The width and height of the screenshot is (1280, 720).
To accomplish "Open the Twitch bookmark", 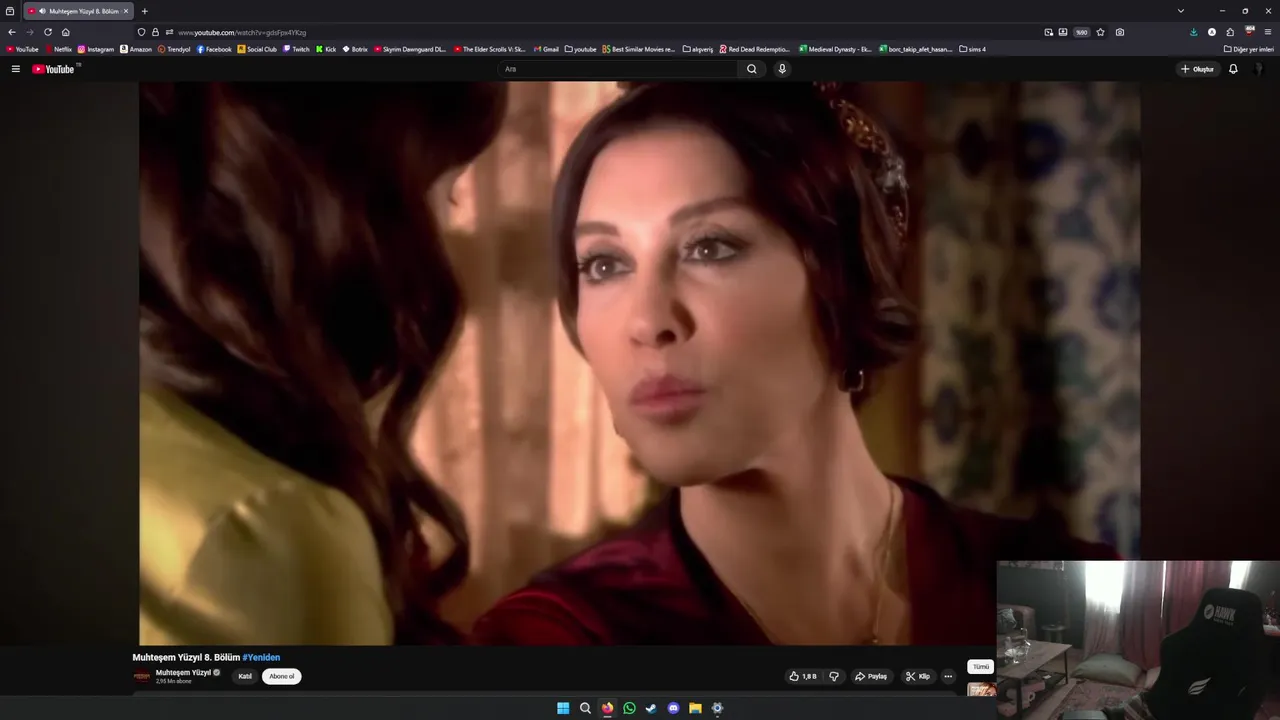I will click(x=296, y=49).
